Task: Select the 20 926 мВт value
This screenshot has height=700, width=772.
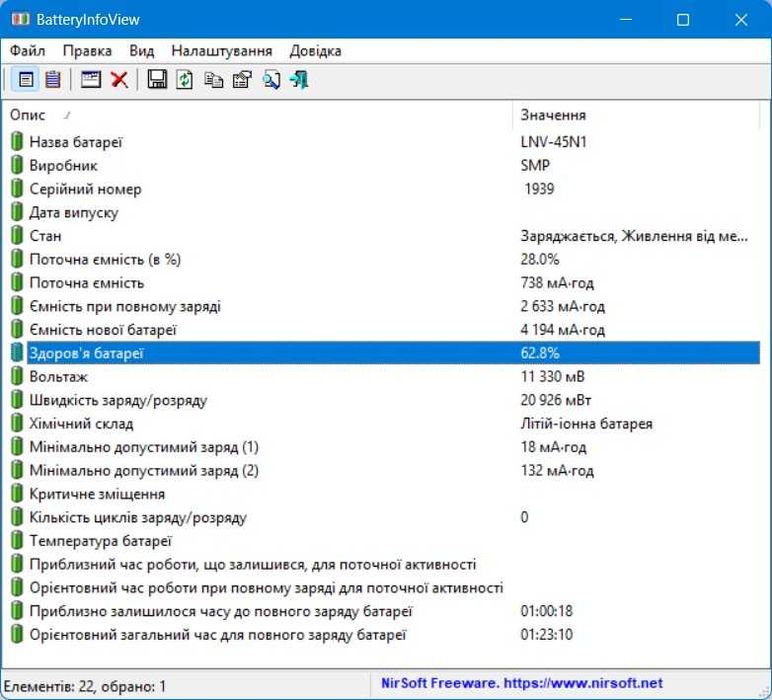Action: coord(556,400)
